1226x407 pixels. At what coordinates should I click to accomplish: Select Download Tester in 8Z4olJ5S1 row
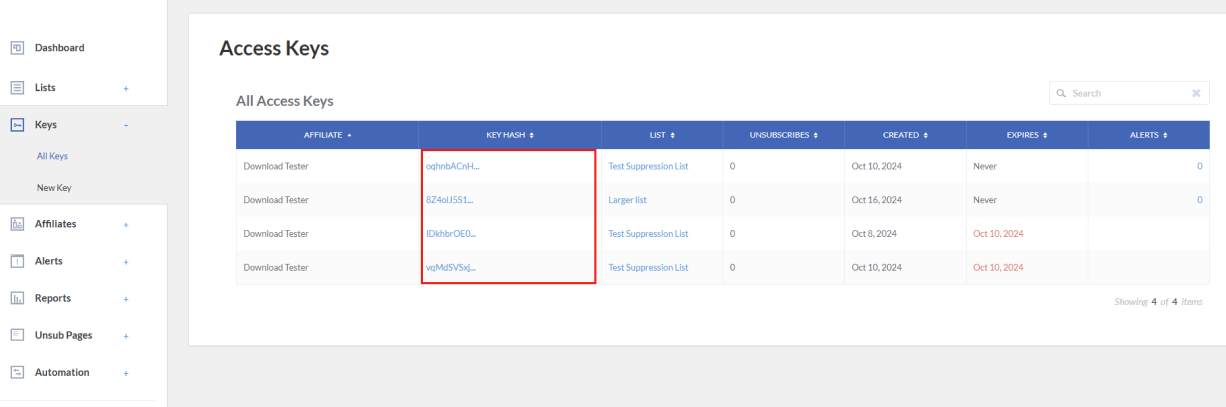276,200
